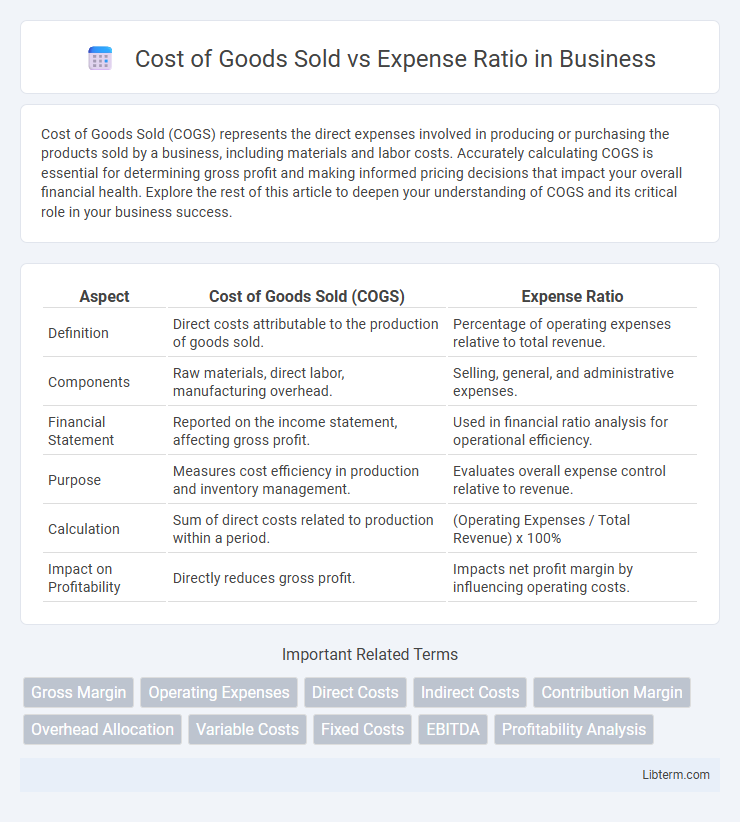Select the 'Definition' row label
The width and height of the screenshot is (740, 822).
pos(78,333)
